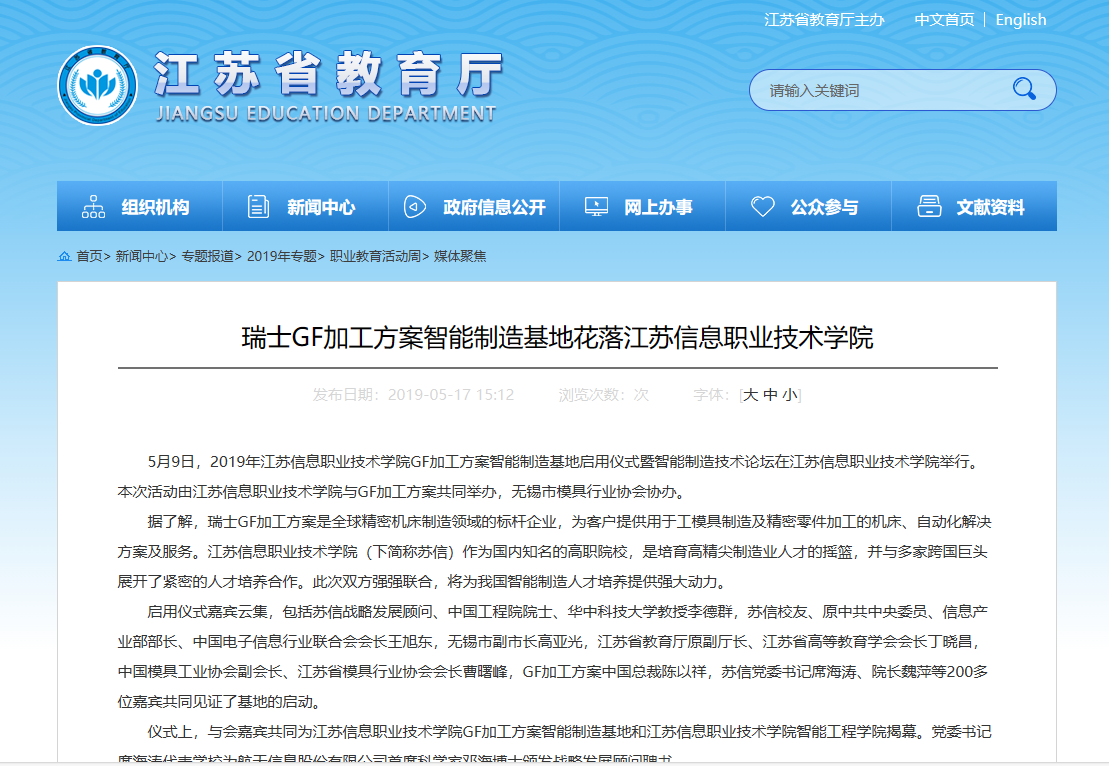Click the 网上办事 monitor icon
1109x766 pixels.
tap(596, 207)
